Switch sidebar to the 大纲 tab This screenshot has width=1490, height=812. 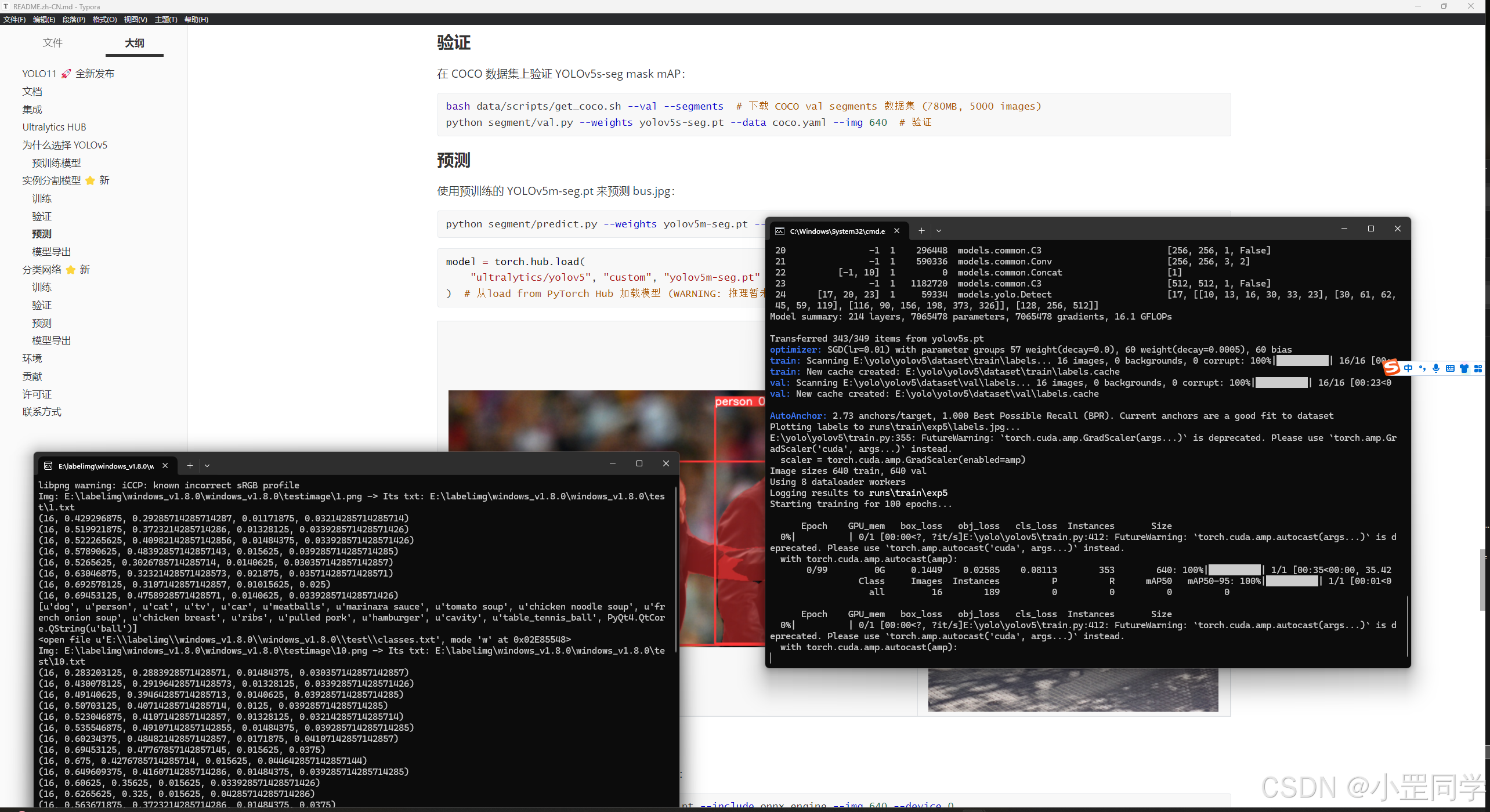click(135, 43)
